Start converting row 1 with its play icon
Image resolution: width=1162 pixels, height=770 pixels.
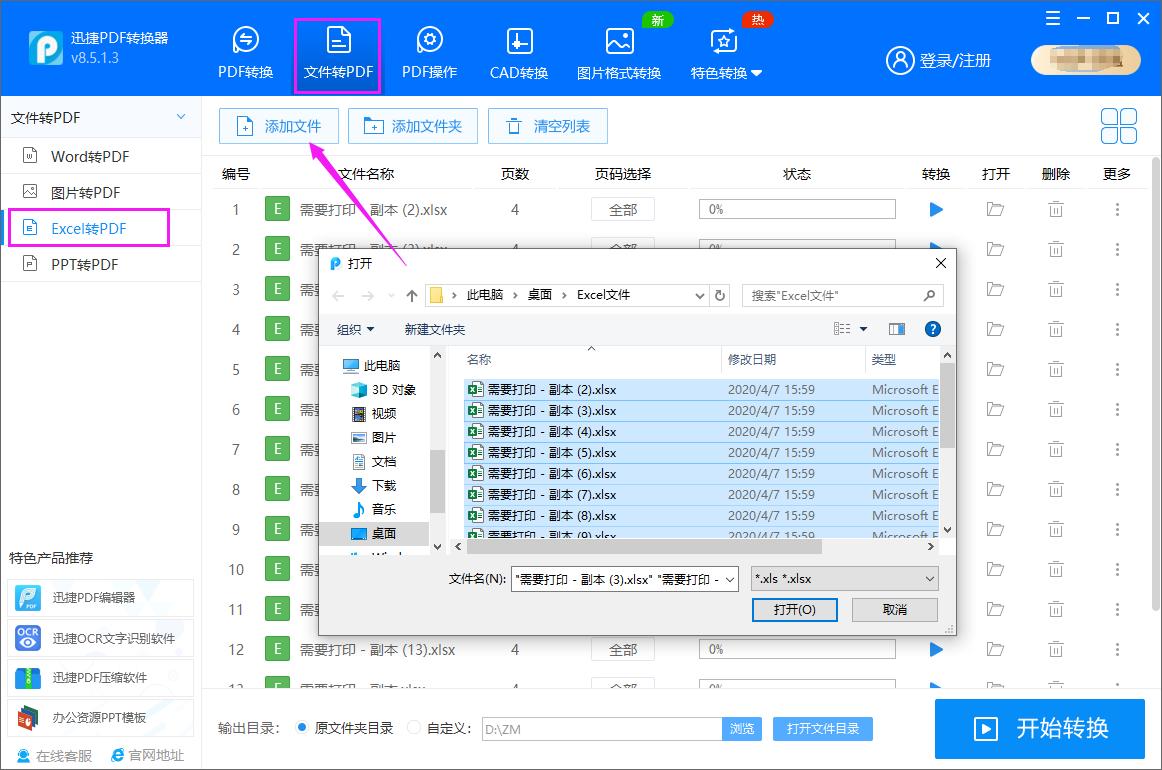coord(935,209)
